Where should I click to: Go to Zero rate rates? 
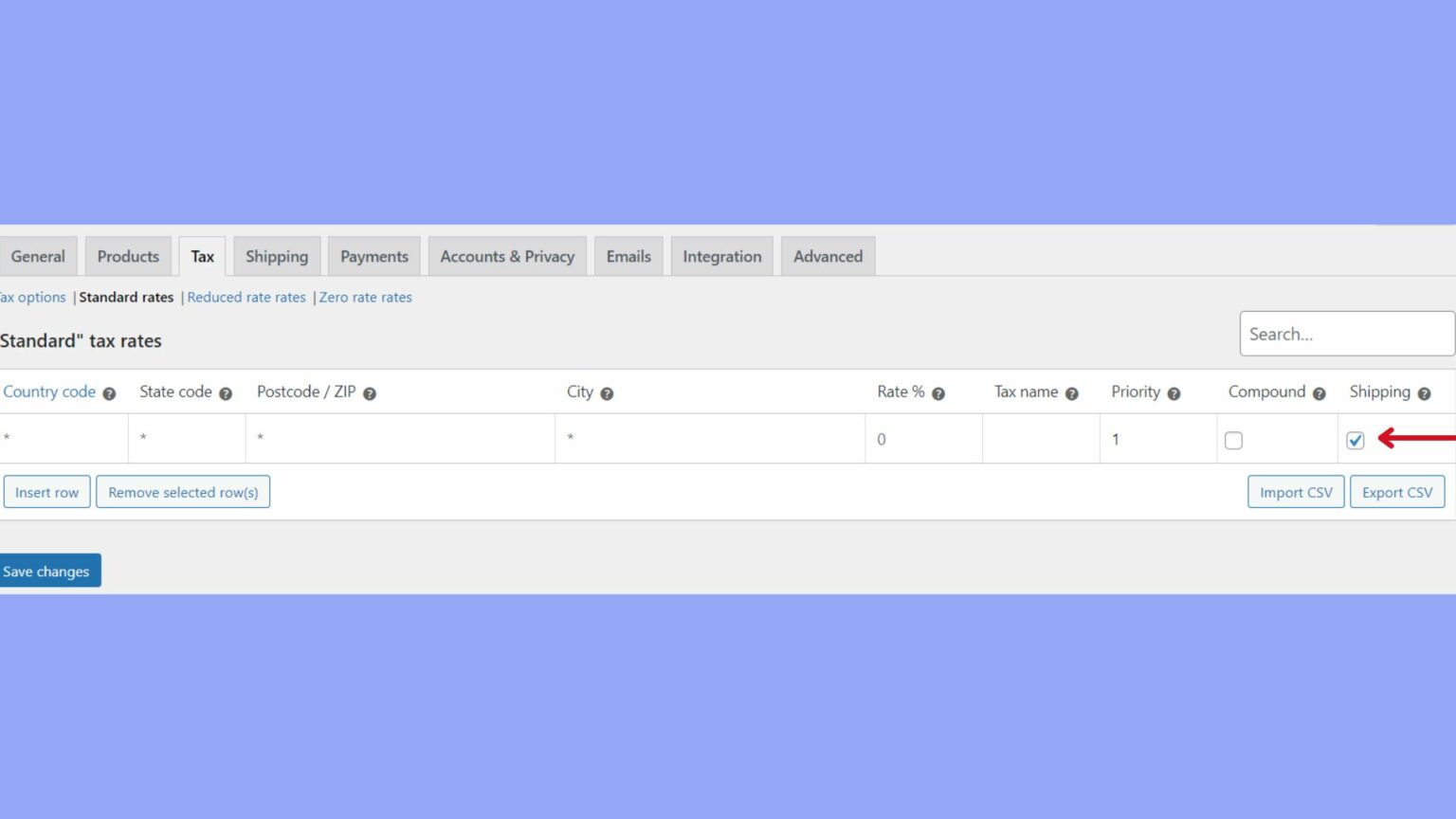tap(366, 297)
